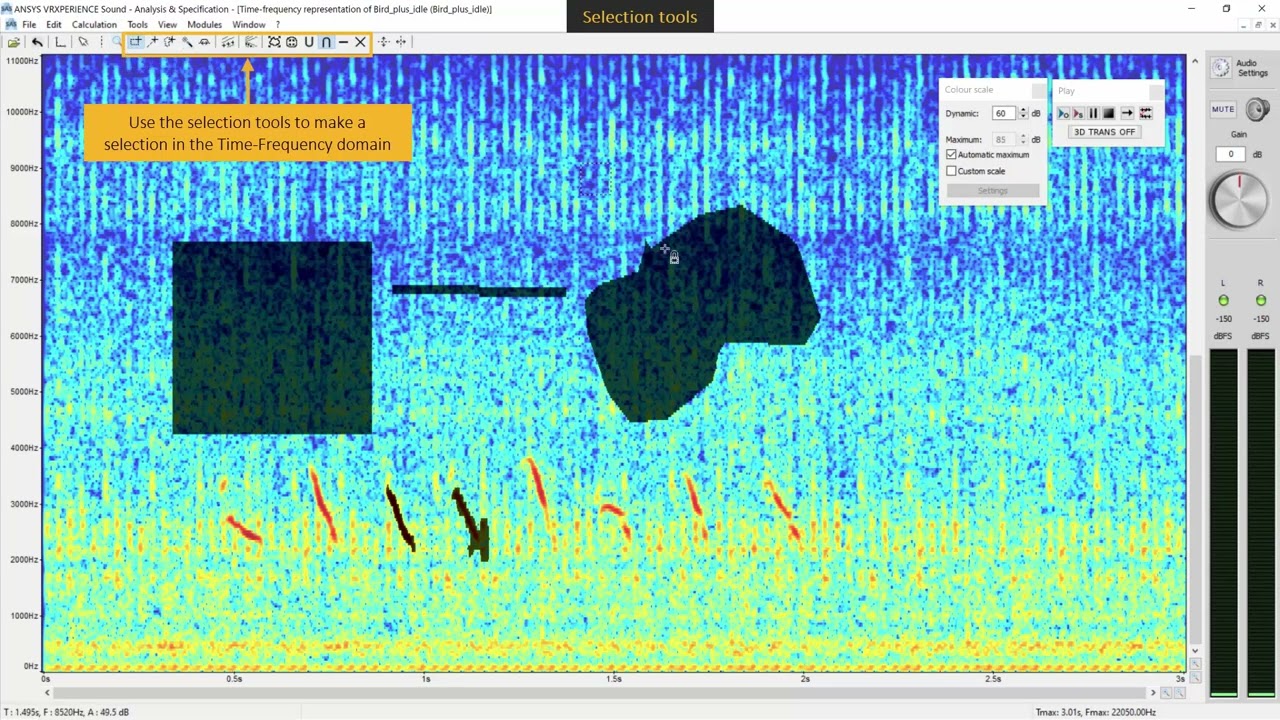Choose the intersection selection mode
The height and width of the screenshot is (720, 1280).
click(326, 42)
